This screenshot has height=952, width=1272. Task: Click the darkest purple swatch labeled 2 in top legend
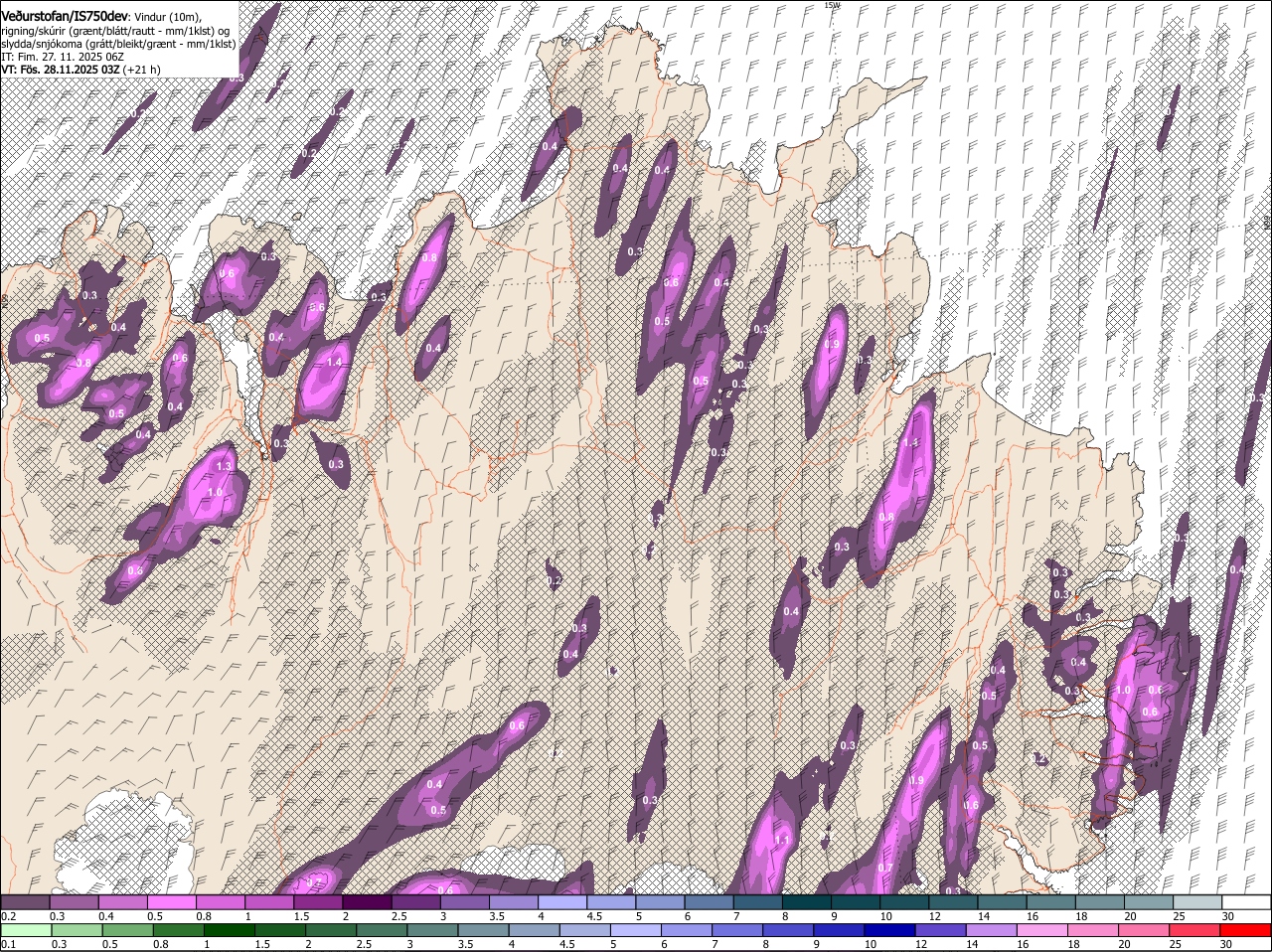point(366,902)
